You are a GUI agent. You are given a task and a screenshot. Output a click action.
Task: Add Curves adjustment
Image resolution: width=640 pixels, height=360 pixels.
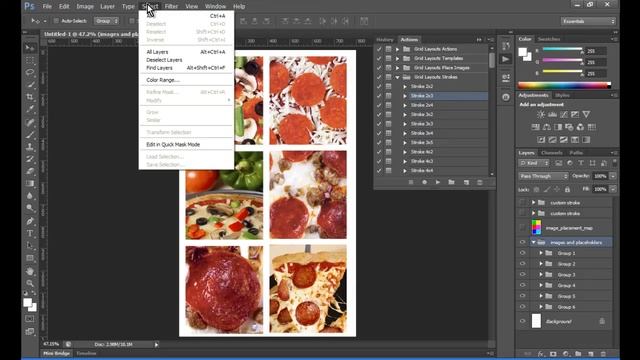564,115
